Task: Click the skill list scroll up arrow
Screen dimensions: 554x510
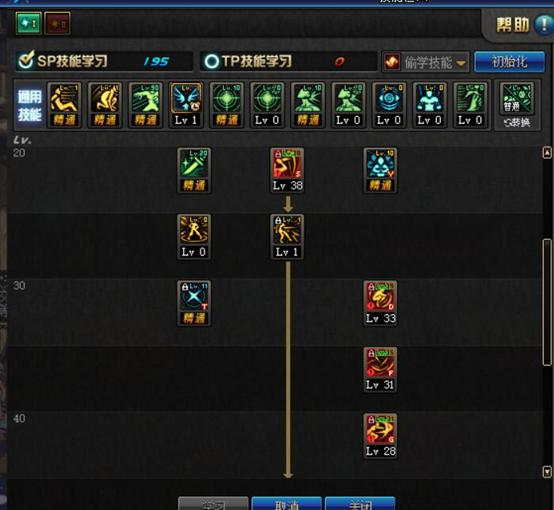Action: tap(547, 153)
